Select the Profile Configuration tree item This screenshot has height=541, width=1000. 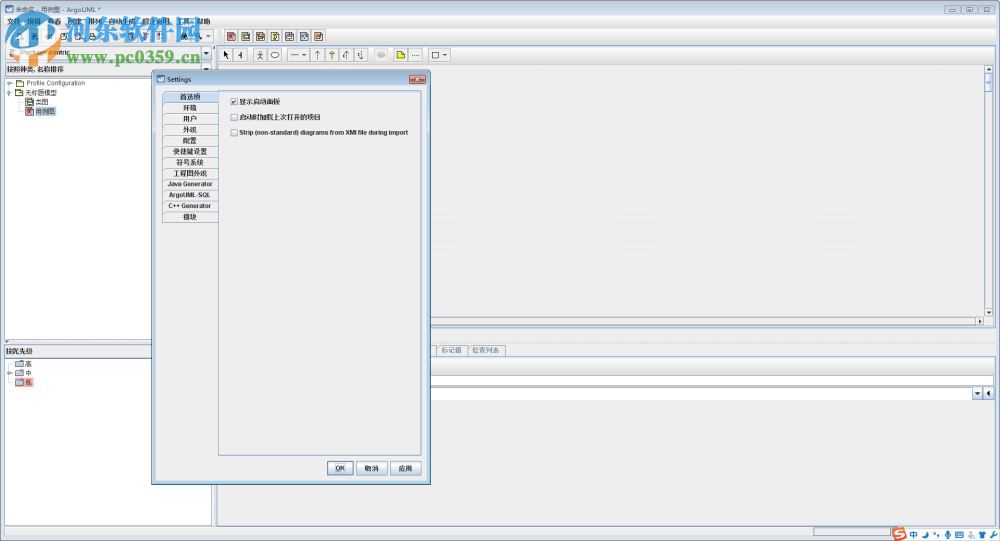[50, 83]
